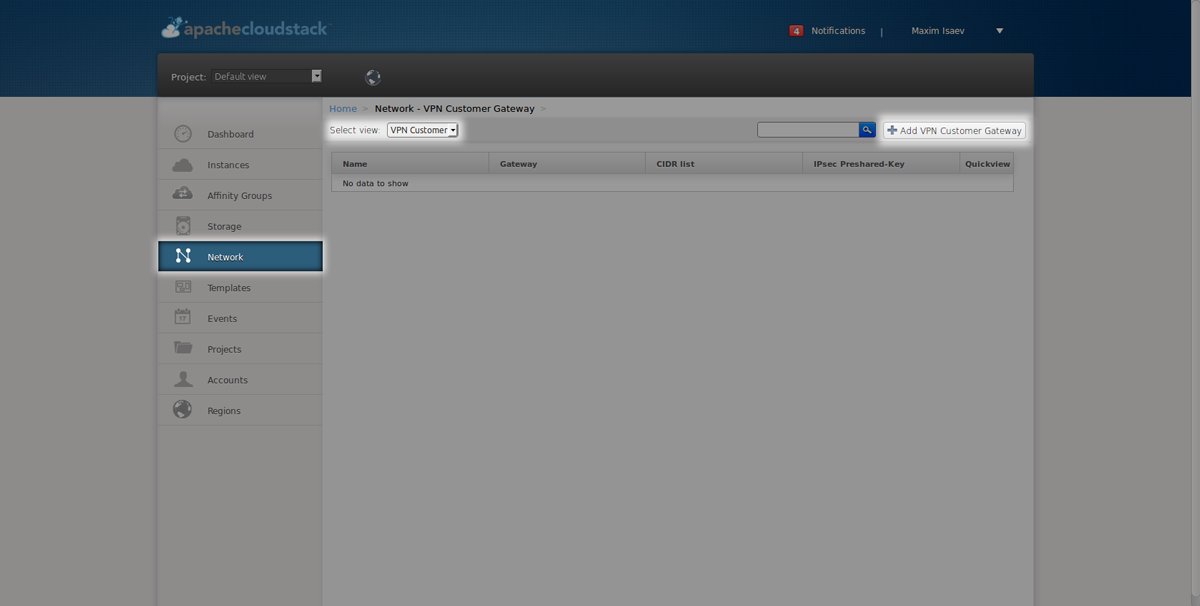Open Affinity Groups section
Image resolution: width=1200 pixels, height=606 pixels.
pos(240,195)
